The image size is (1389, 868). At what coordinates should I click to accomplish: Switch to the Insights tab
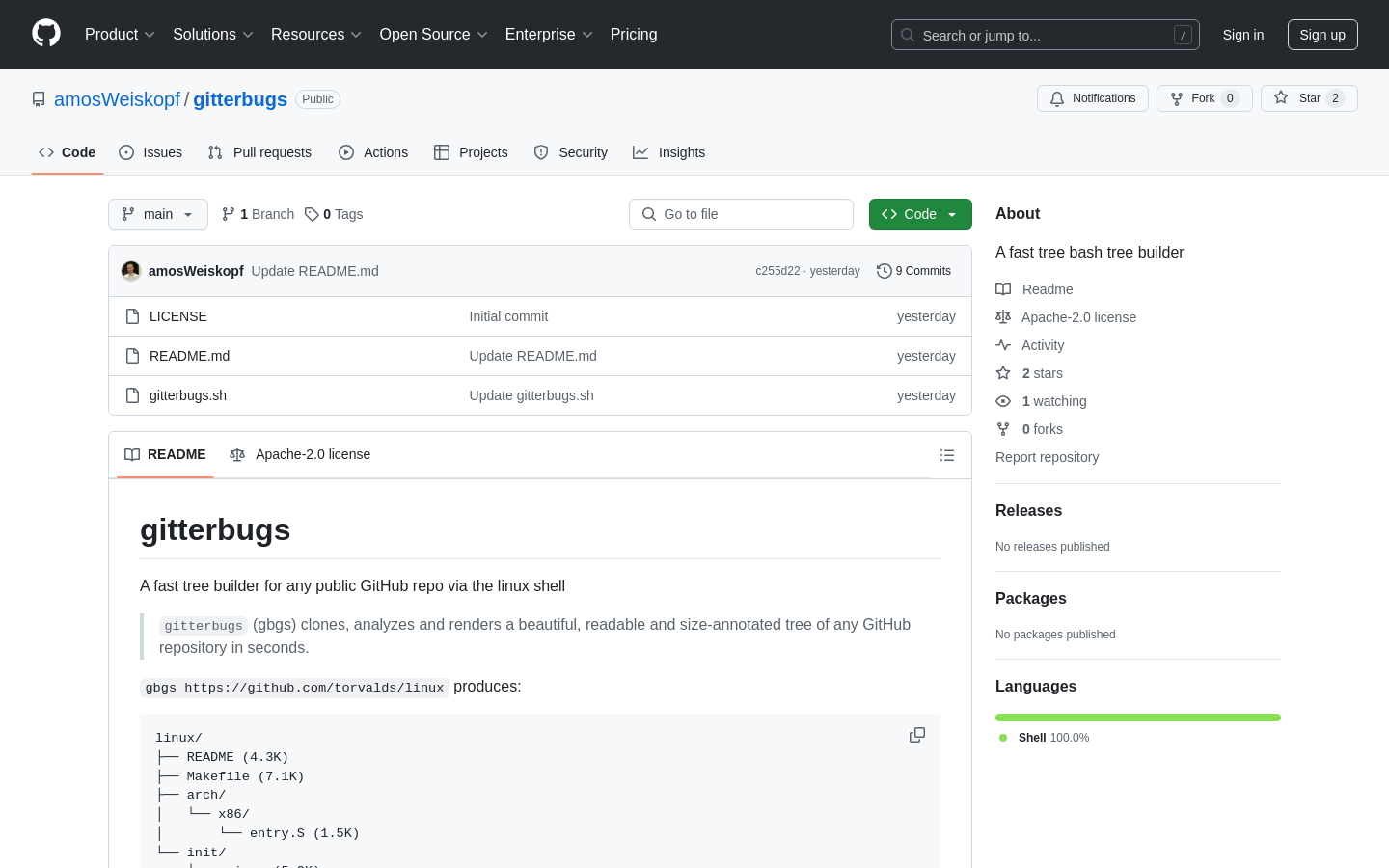pyautogui.click(x=669, y=152)
